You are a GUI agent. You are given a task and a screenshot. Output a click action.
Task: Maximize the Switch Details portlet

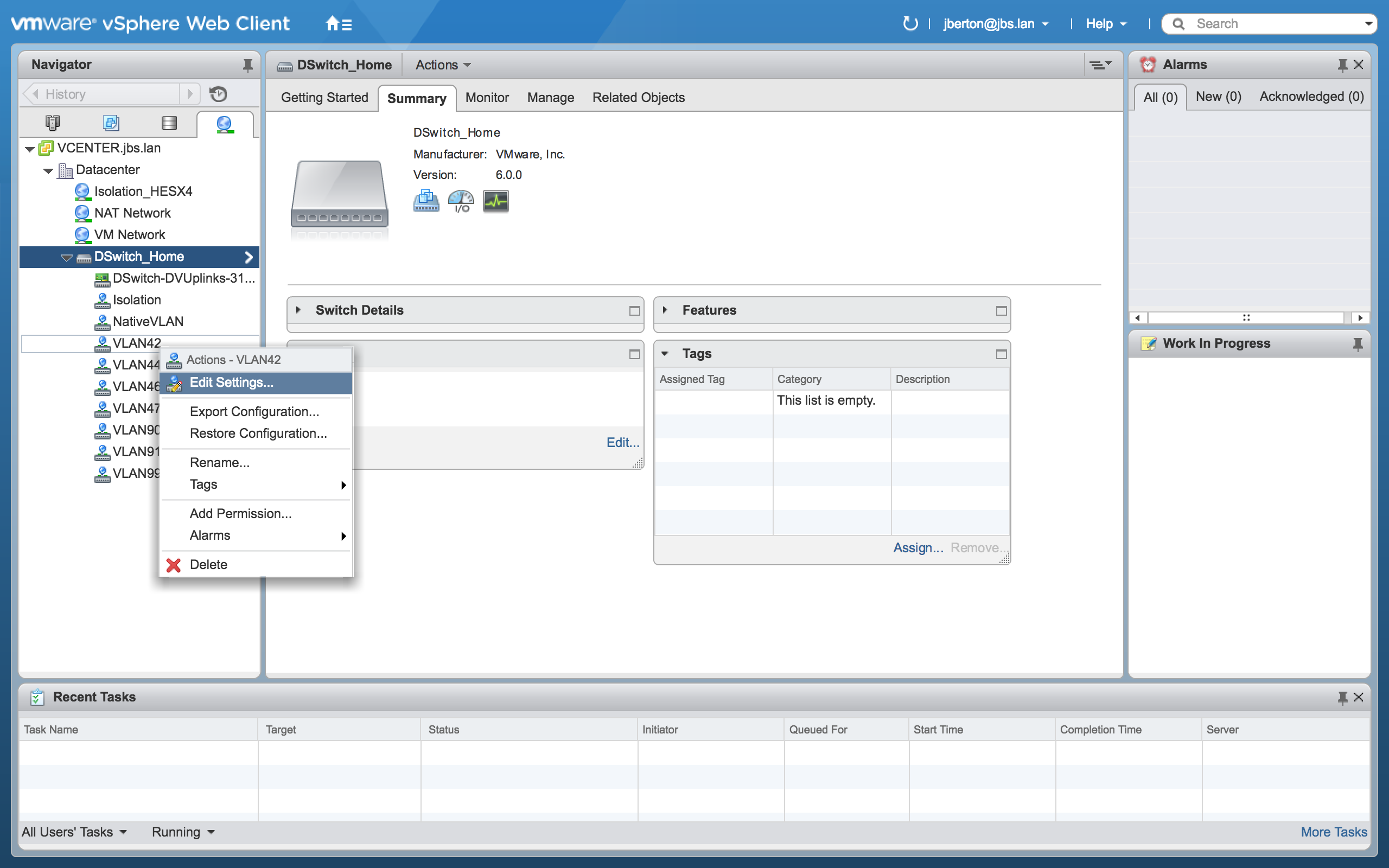click(x=634, y=310)
